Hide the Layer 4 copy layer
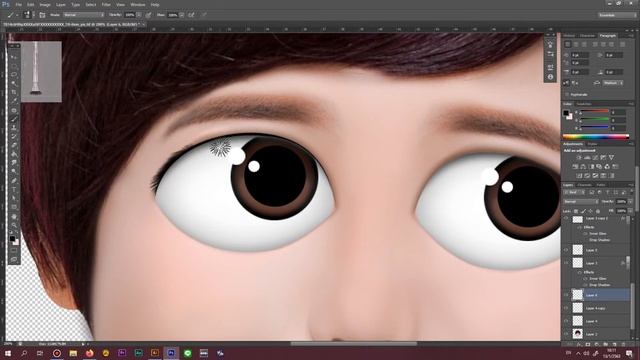The width and height of the screenshot is (640, 360). pos(566,308)
